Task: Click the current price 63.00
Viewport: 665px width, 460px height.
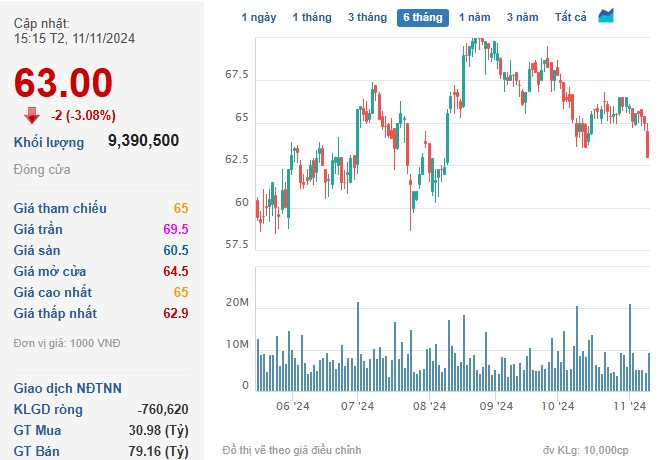Action: coord(64,82)
